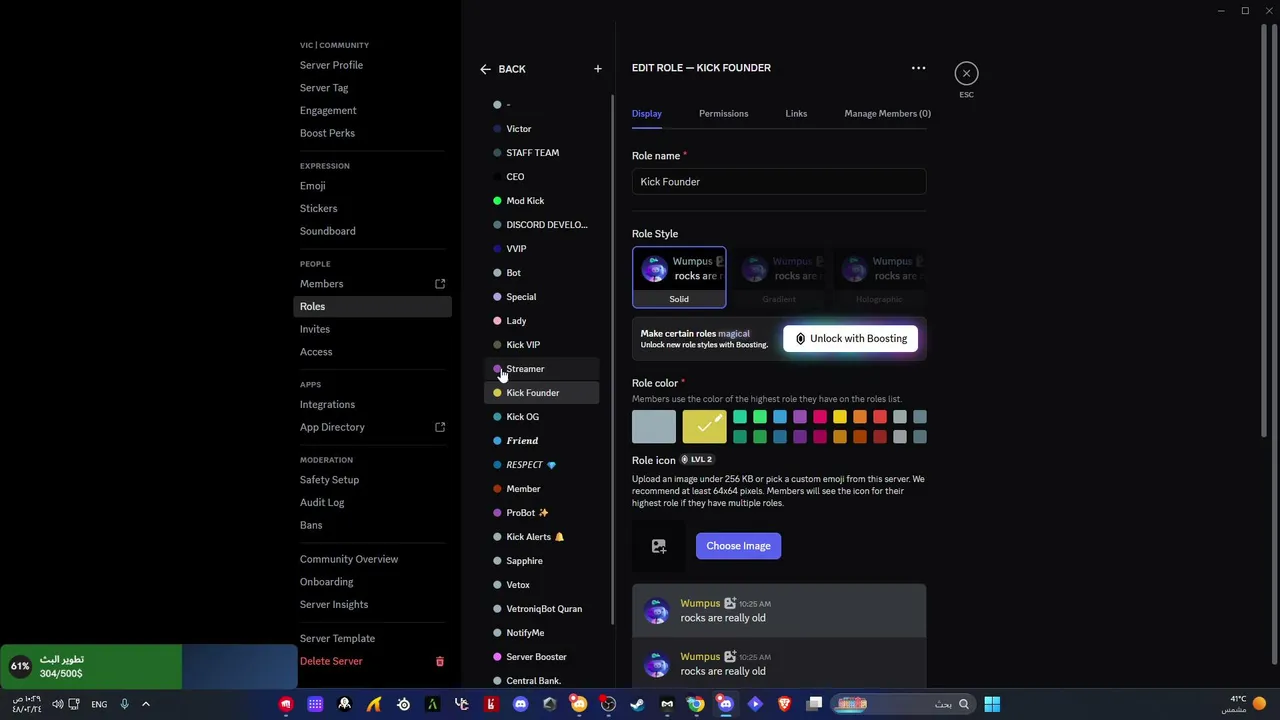Open Integrations under Apps
The height and width of the screenshot is (720, 1280).
(x=327, y=405)
